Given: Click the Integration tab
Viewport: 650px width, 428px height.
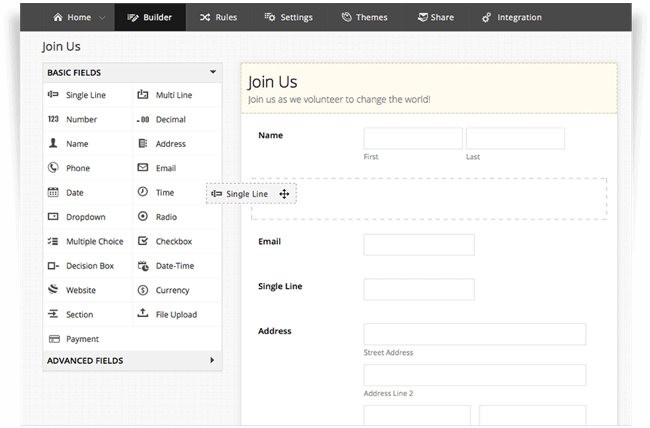Looking at the screenshot, I should click(x=511, y=17).
